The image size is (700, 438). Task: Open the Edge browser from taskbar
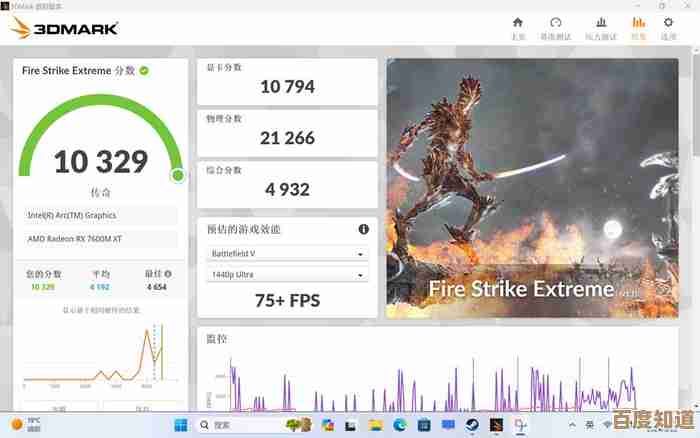pyautogui.click(x=400, y=425)
